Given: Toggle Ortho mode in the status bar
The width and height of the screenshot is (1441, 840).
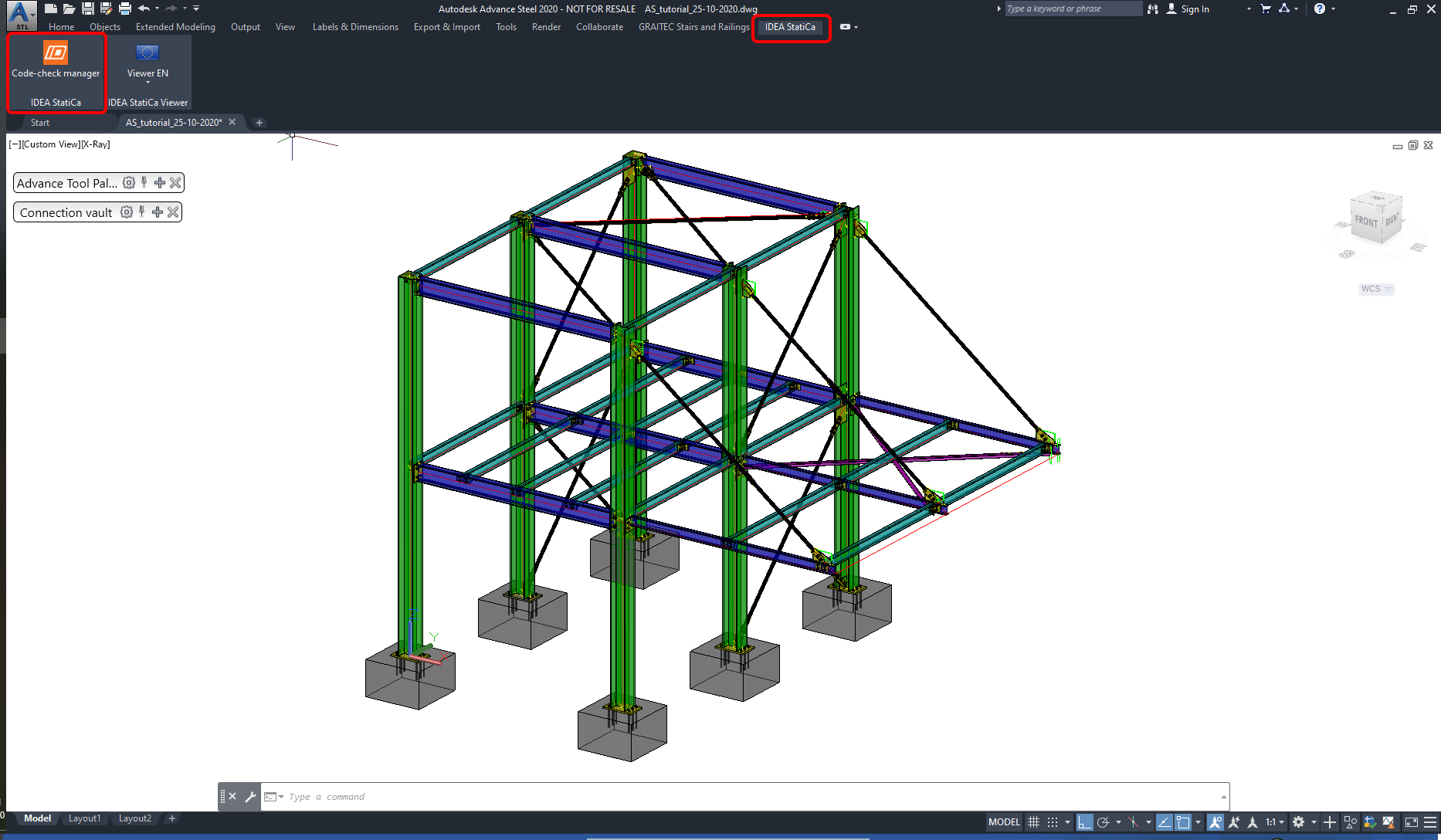Looking at the screenshot, I should point(1084,821).
